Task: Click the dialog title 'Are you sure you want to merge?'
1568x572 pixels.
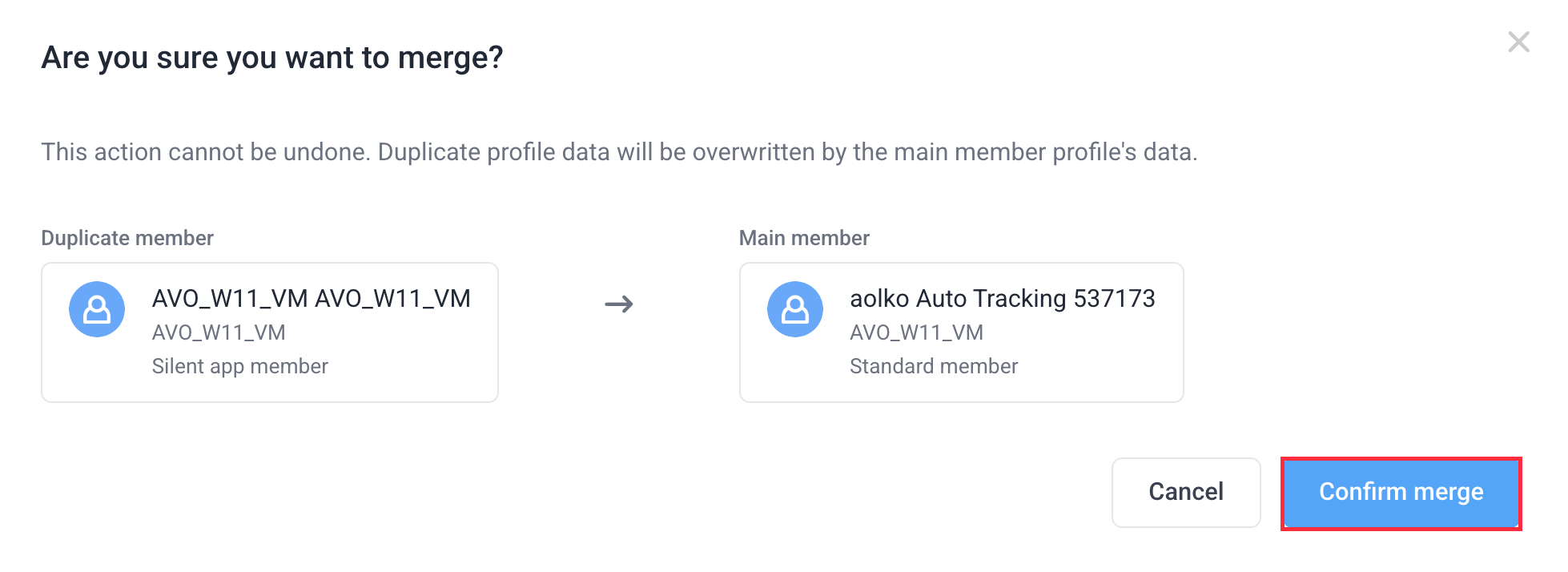Action: pos(272,58)
